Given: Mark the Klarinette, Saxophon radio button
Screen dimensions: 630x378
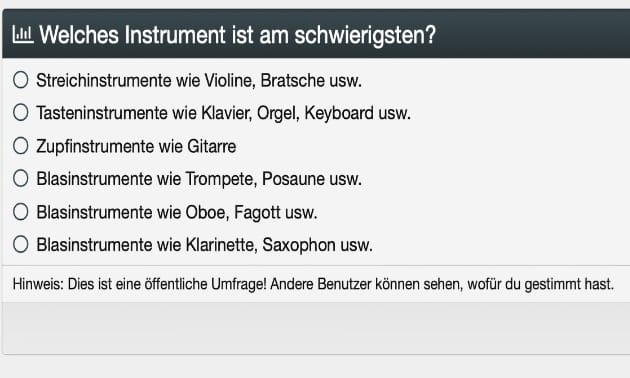Looking at the screenshot, I should point(20,244).
